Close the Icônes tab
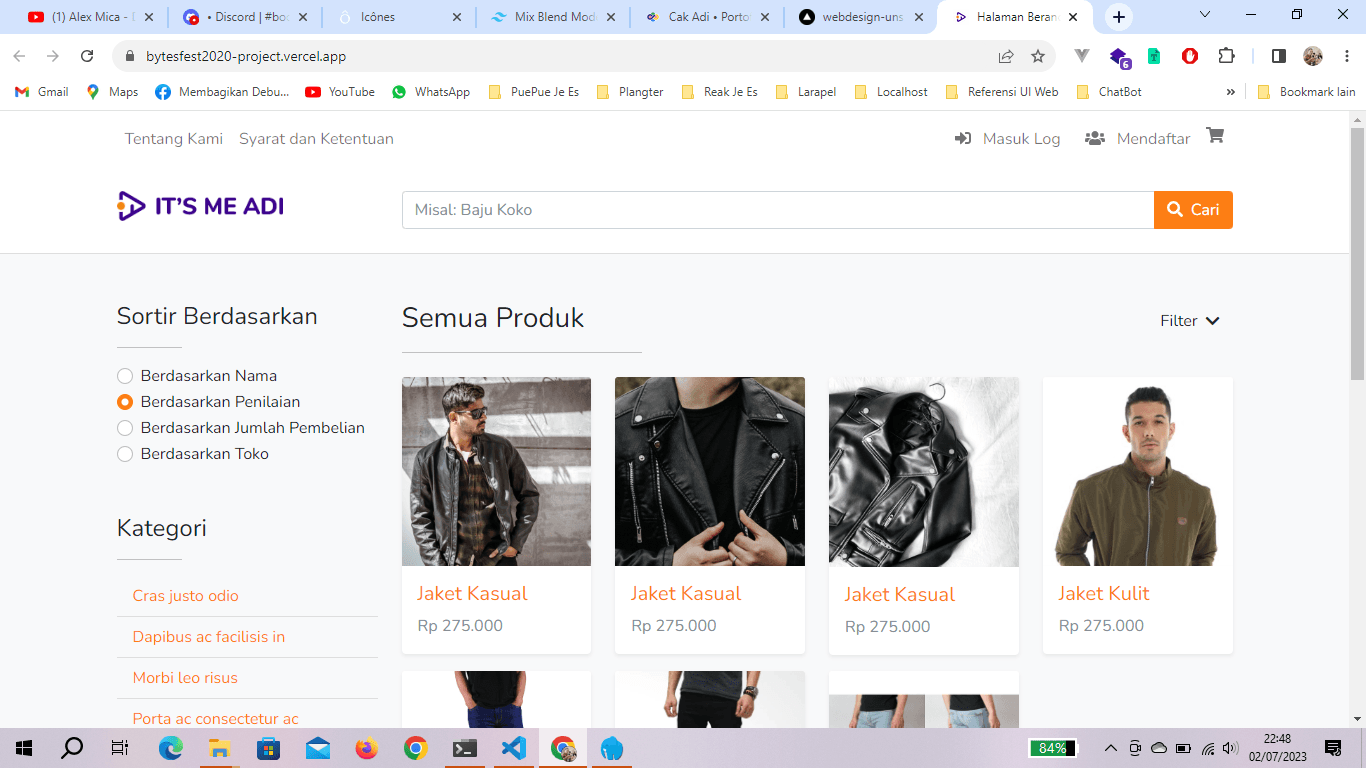Viewport: 1366px width, 768px height. [x=457, y=17]
